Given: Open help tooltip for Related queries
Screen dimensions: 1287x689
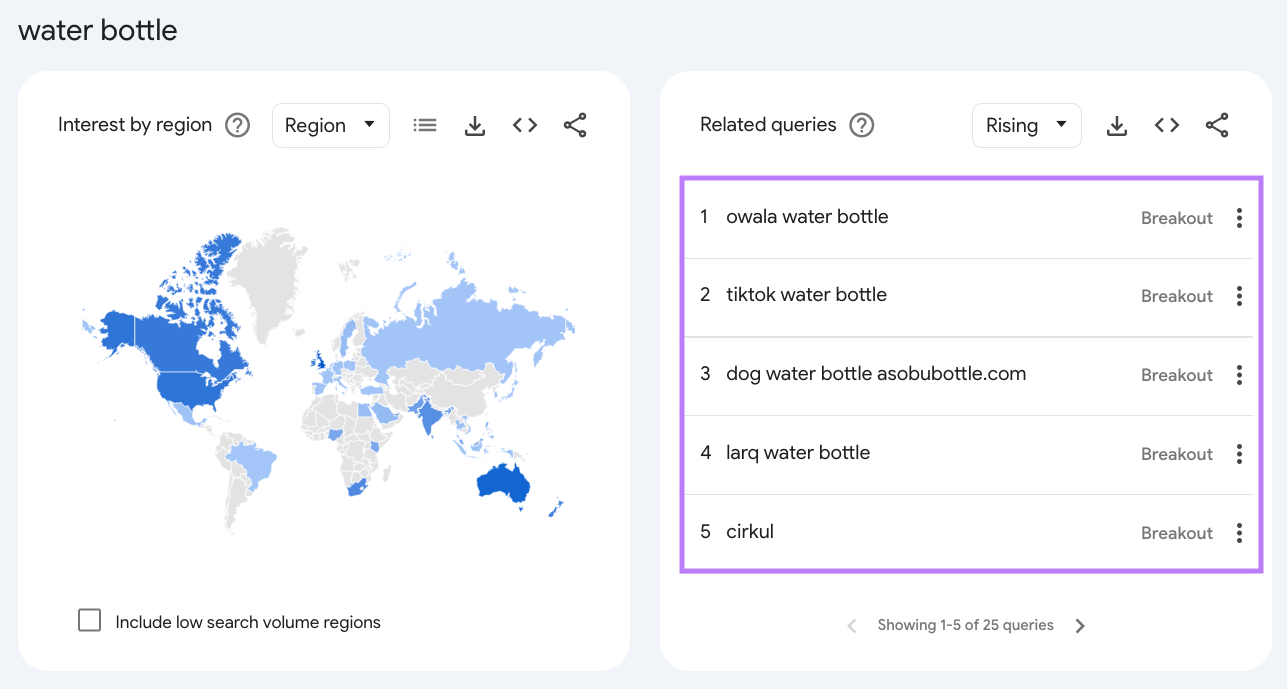Looking at the screenshot, I should pos(861,125).
